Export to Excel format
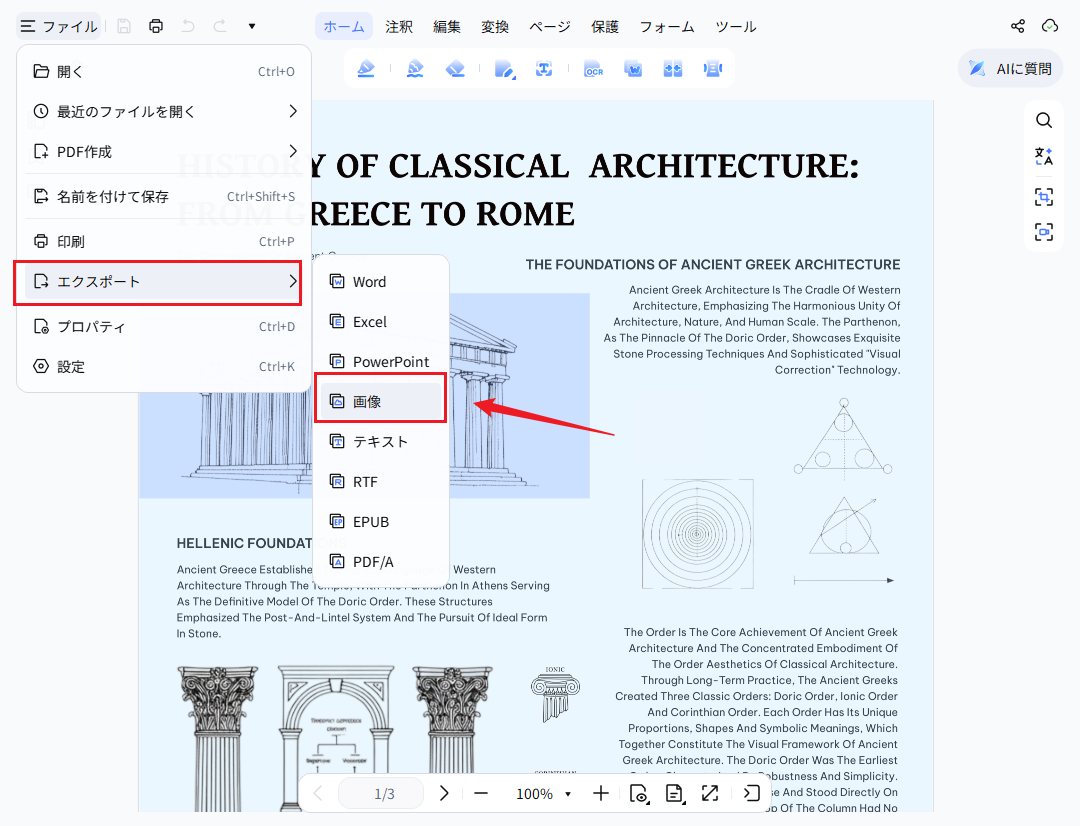The image size is (1080, 826). [381, 322]
